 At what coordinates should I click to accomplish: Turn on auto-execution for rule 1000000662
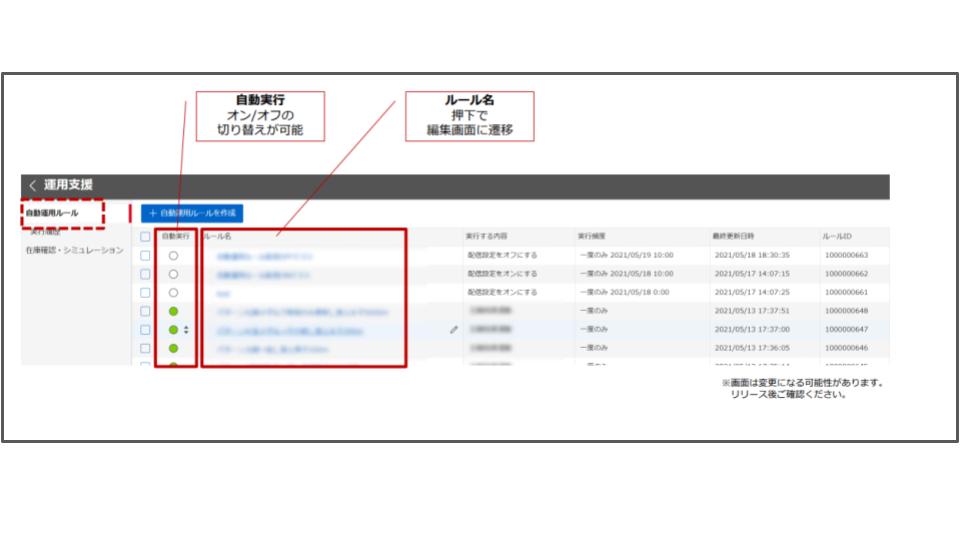[173, 274]
